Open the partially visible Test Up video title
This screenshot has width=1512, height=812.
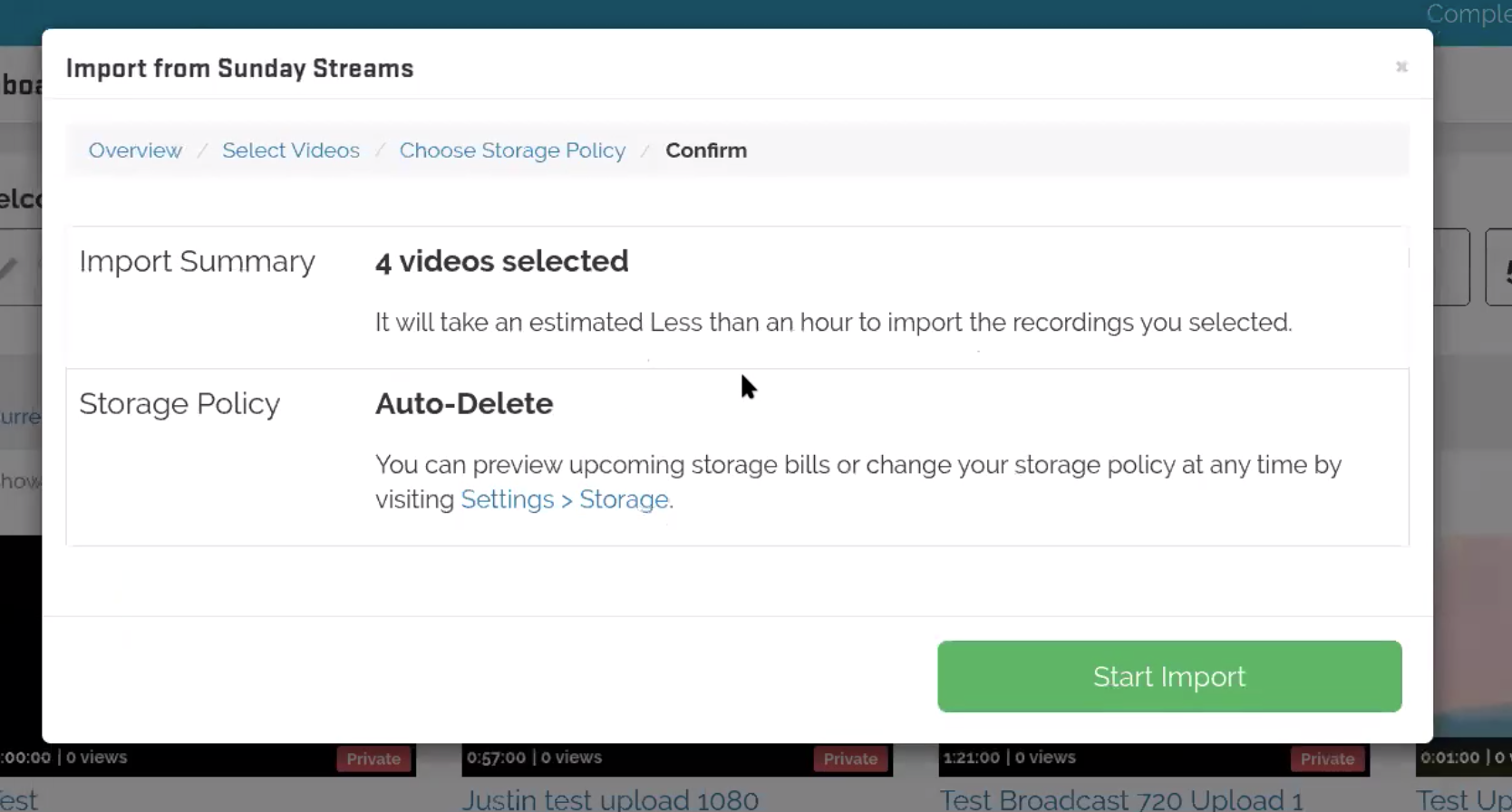[1463, 799]
